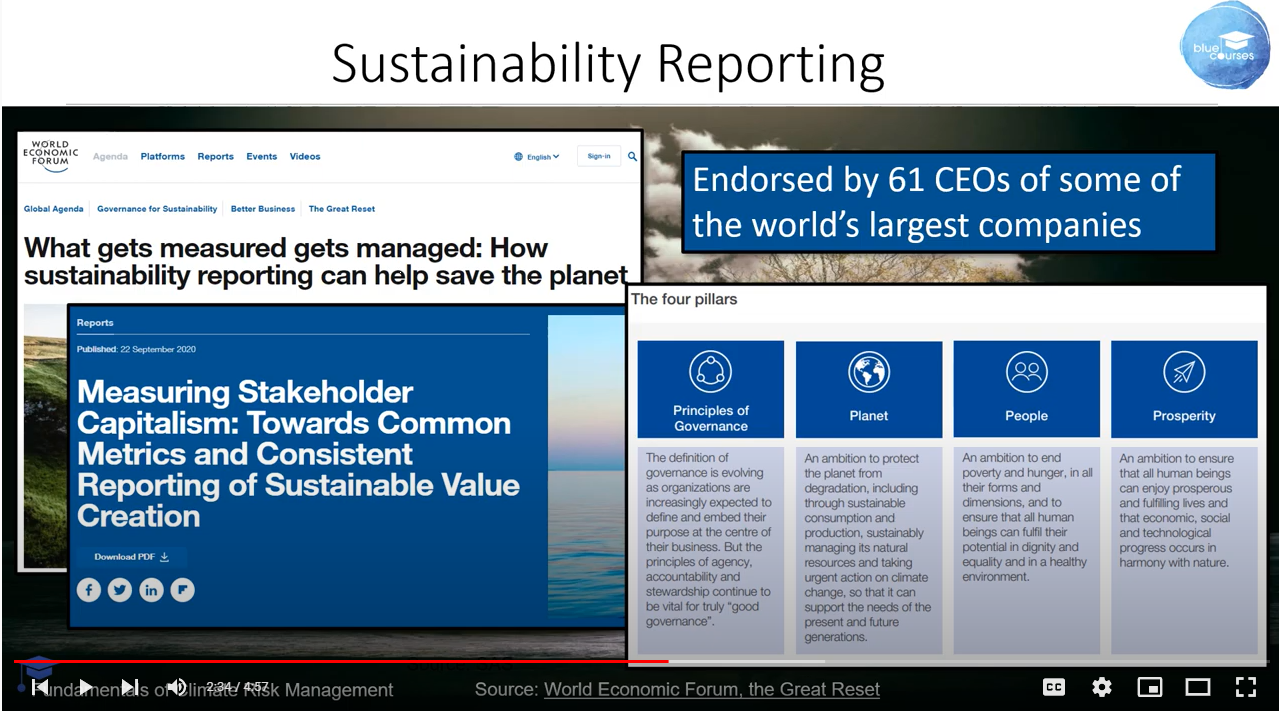Switch to miniplayer mode
Screen dimensions: 1279x711
coord(1150,687)
